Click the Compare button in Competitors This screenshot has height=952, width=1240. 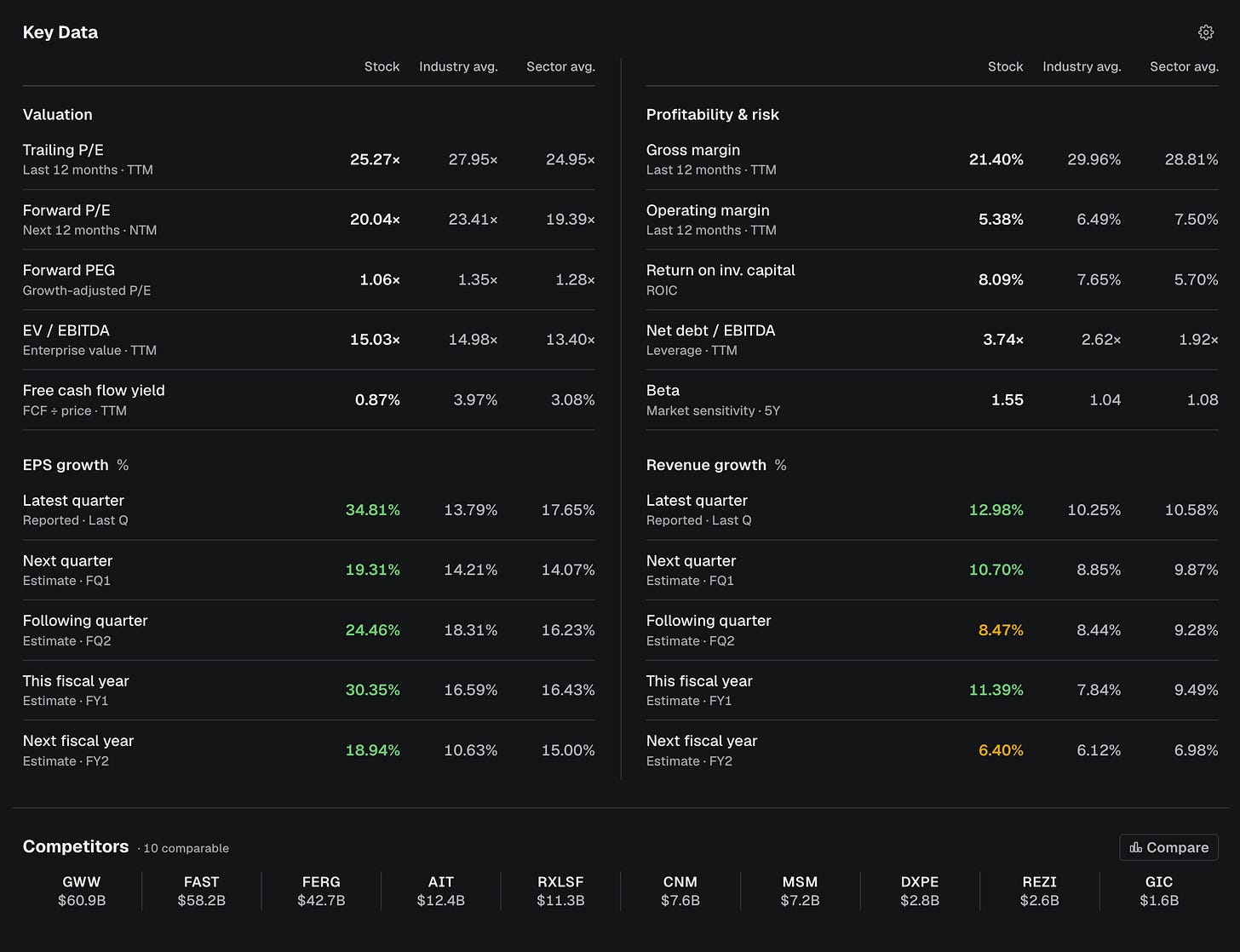[x=1168, y=847]
